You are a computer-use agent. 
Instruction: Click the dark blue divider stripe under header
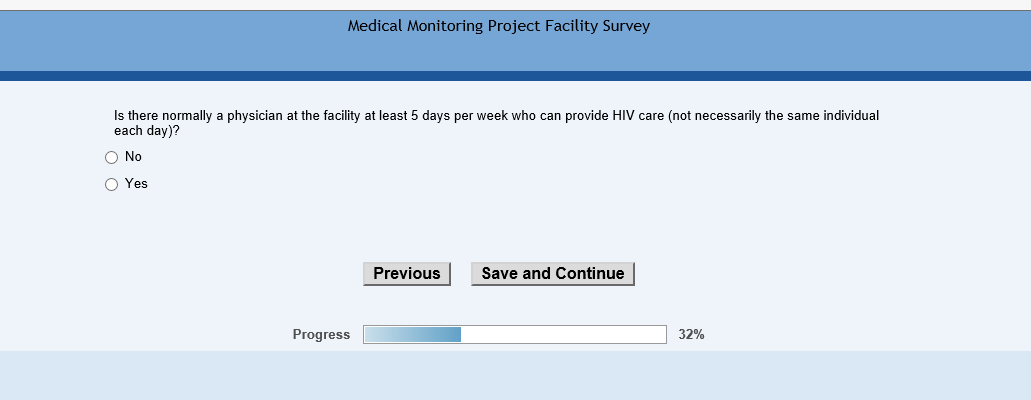[515, 76]
